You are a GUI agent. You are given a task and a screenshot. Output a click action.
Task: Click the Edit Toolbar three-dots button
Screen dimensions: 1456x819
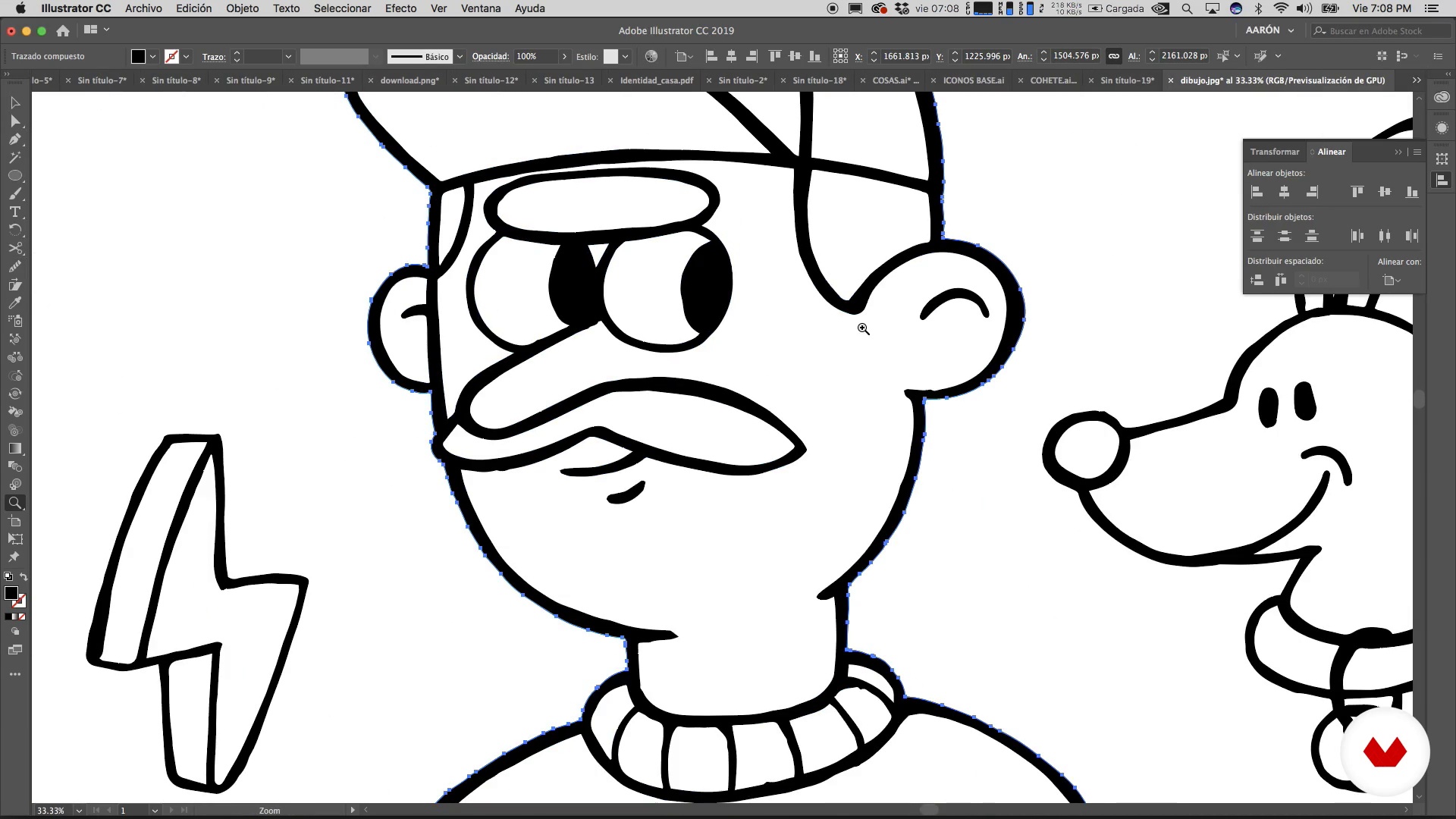[x=15, y=674]
